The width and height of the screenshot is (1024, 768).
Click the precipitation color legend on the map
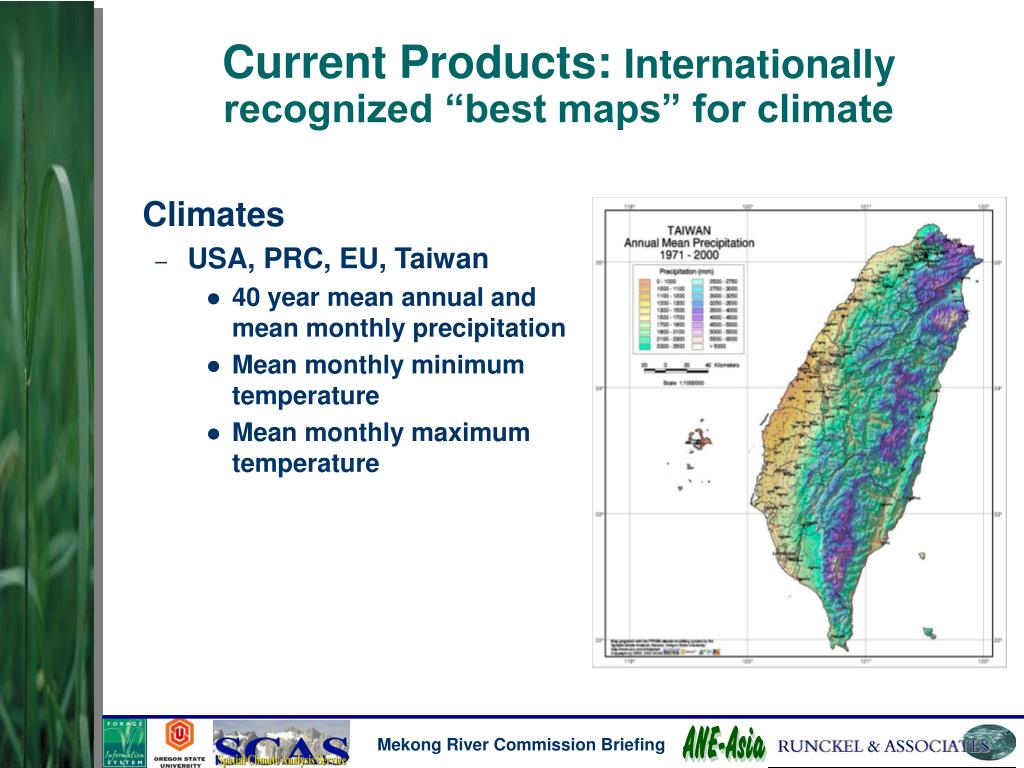(x=689, y=309)
